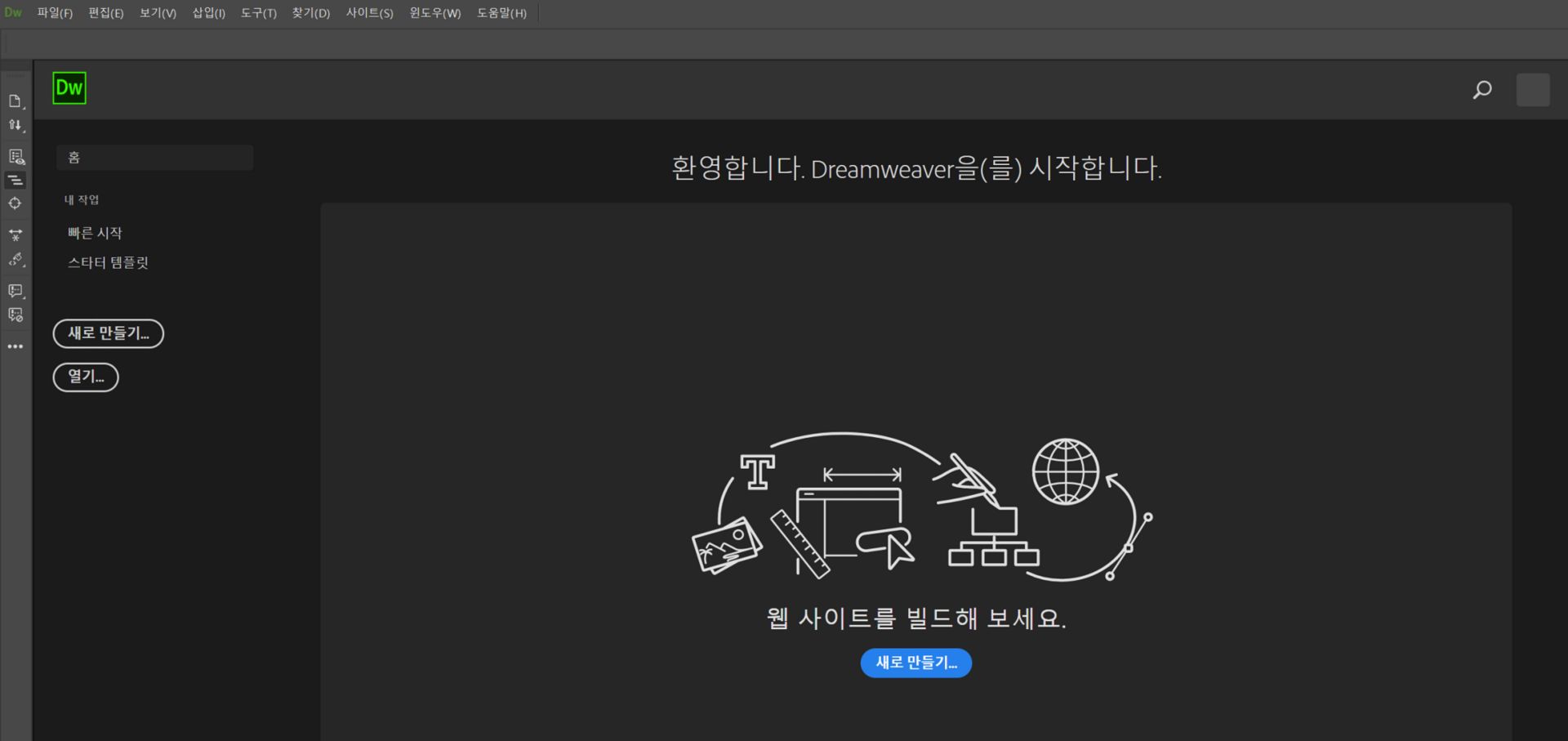This screenshot has width=1568, height=741.
Task: Open Real-time Preview via the eye icon
Action: (x=15, y=156)
